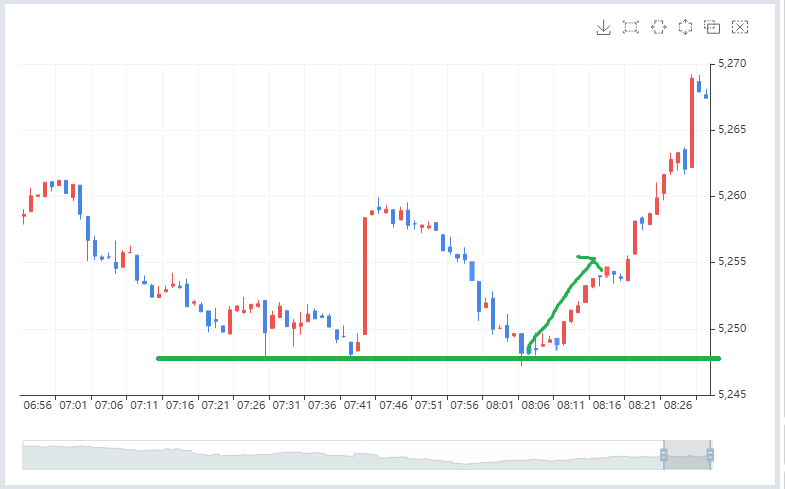This screenshot has height=489, width=785.
Task: Click the 5,260 price axis label
Action: click(732, 196)
